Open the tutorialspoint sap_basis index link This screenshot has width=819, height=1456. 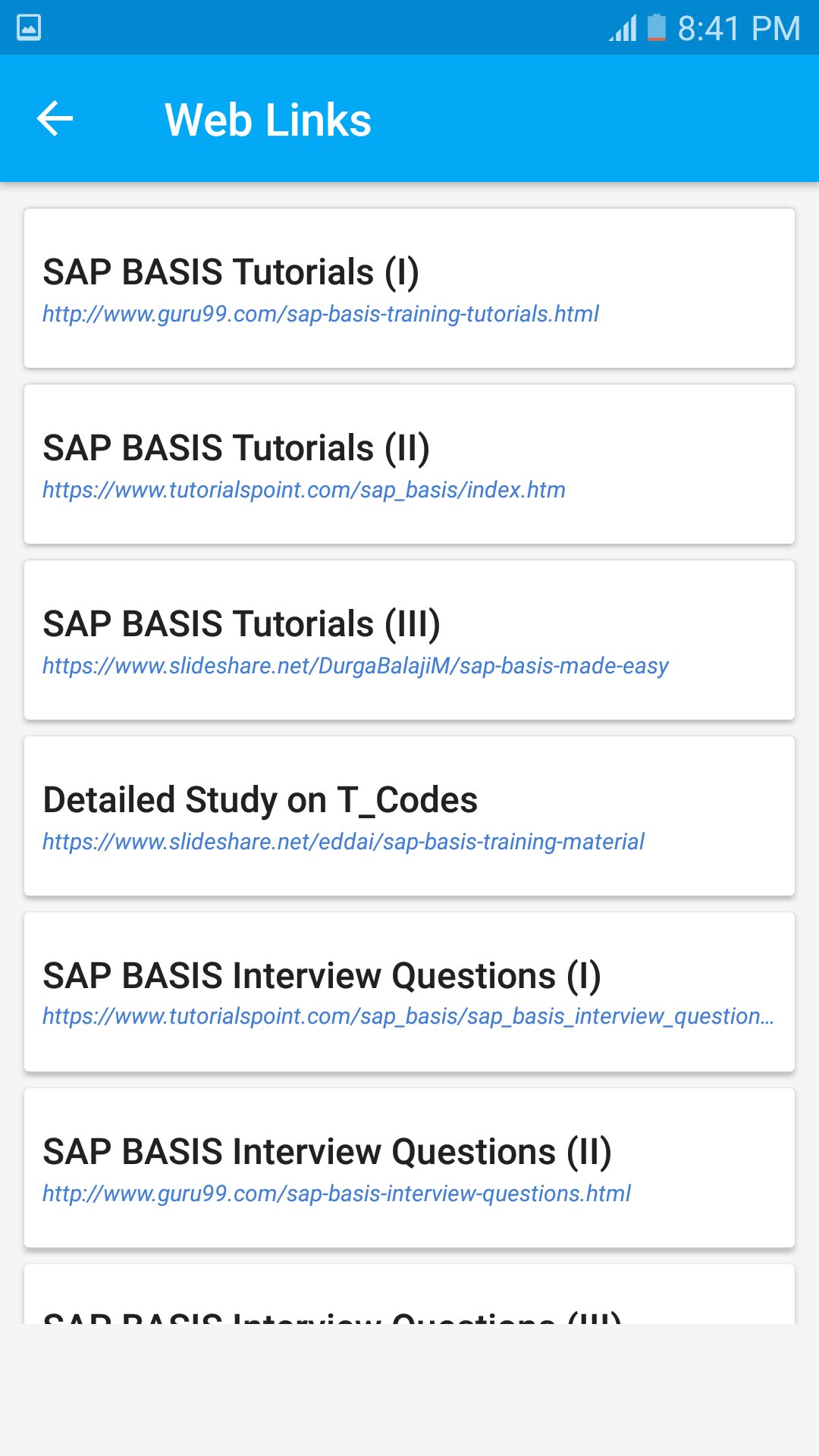303,490
